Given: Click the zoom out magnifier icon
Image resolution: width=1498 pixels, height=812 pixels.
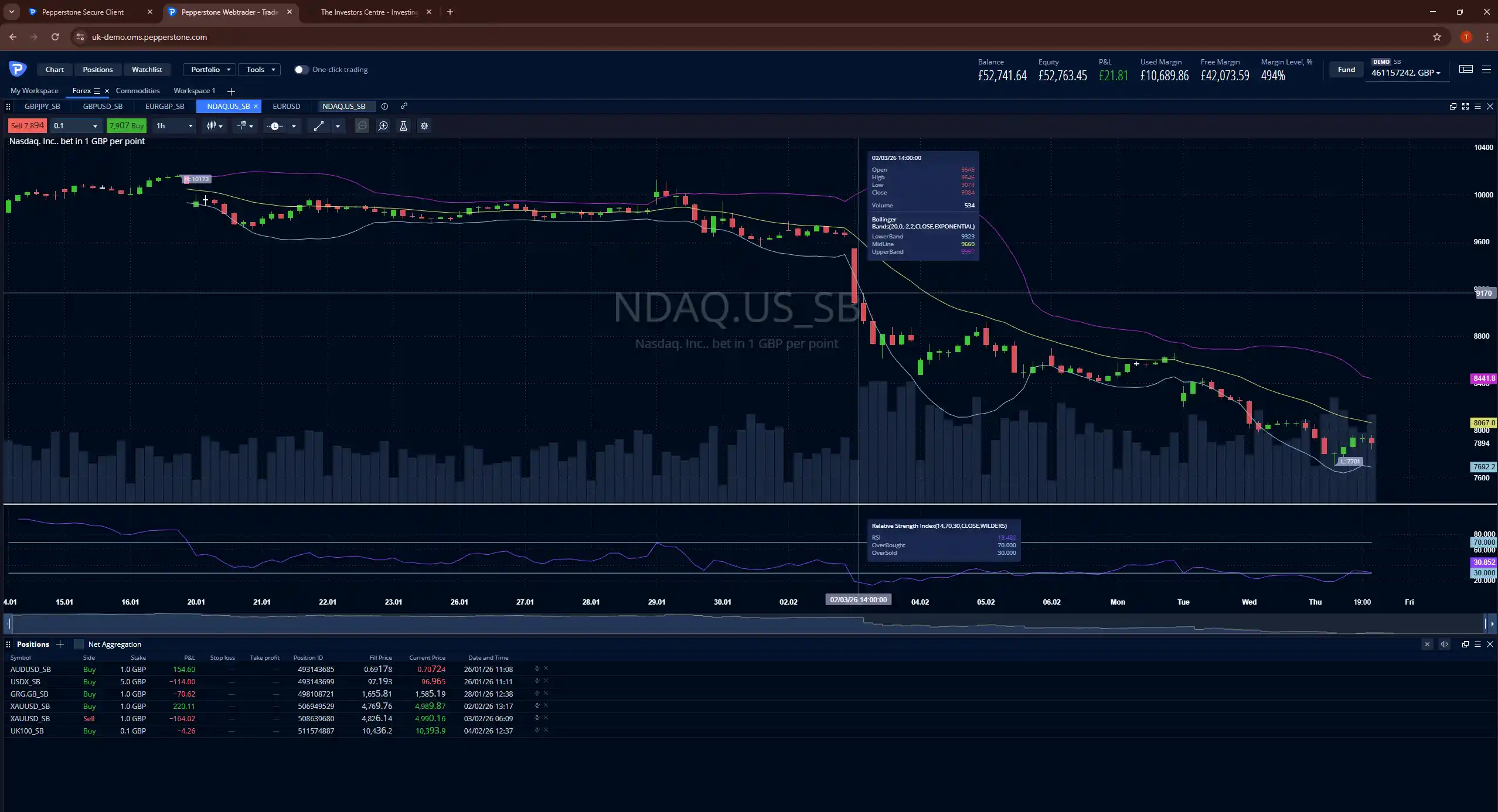Looking at the screenshot, I should point(362,126).
